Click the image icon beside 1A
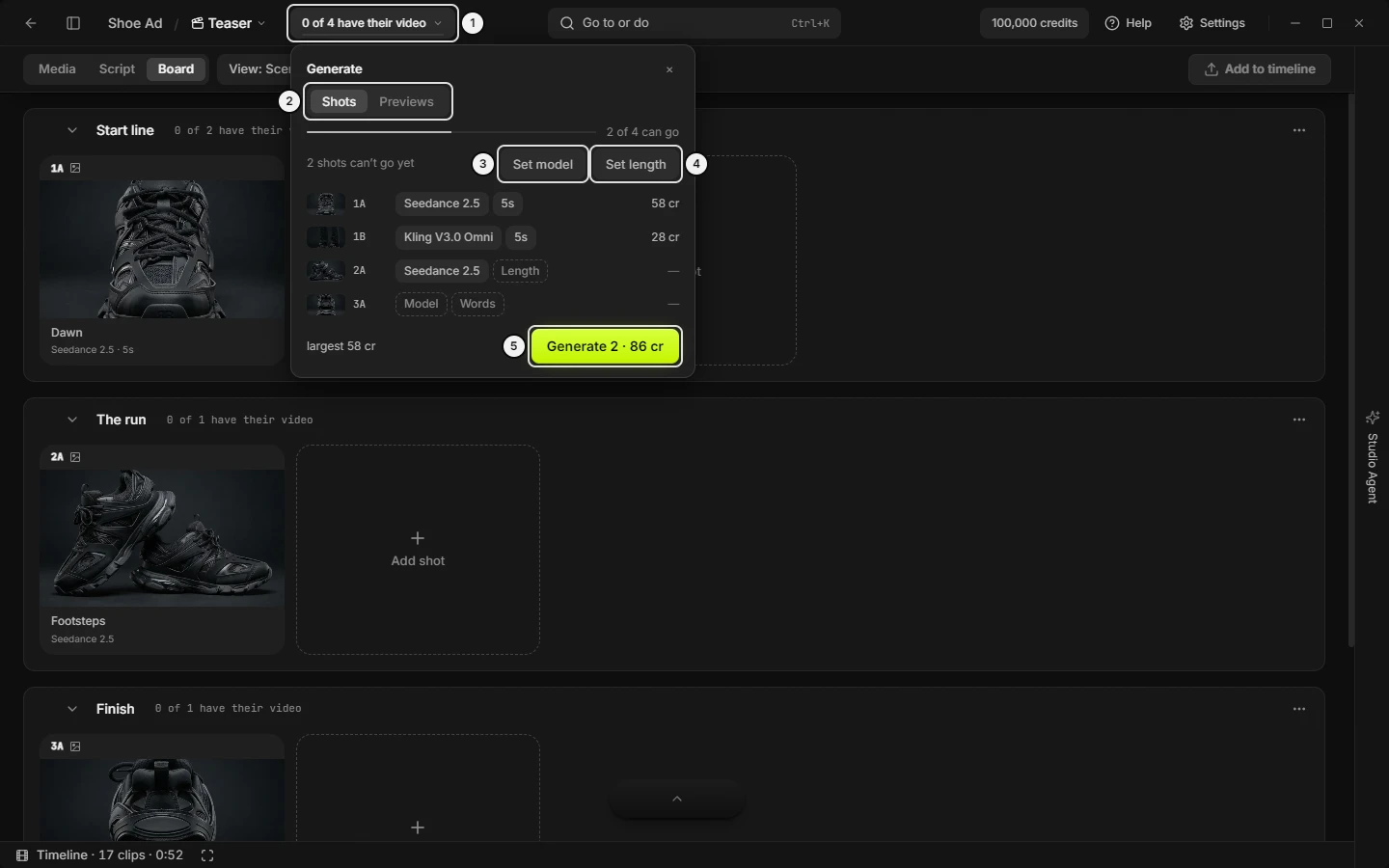Viewport: 1389px width, 868px height. 75,169
